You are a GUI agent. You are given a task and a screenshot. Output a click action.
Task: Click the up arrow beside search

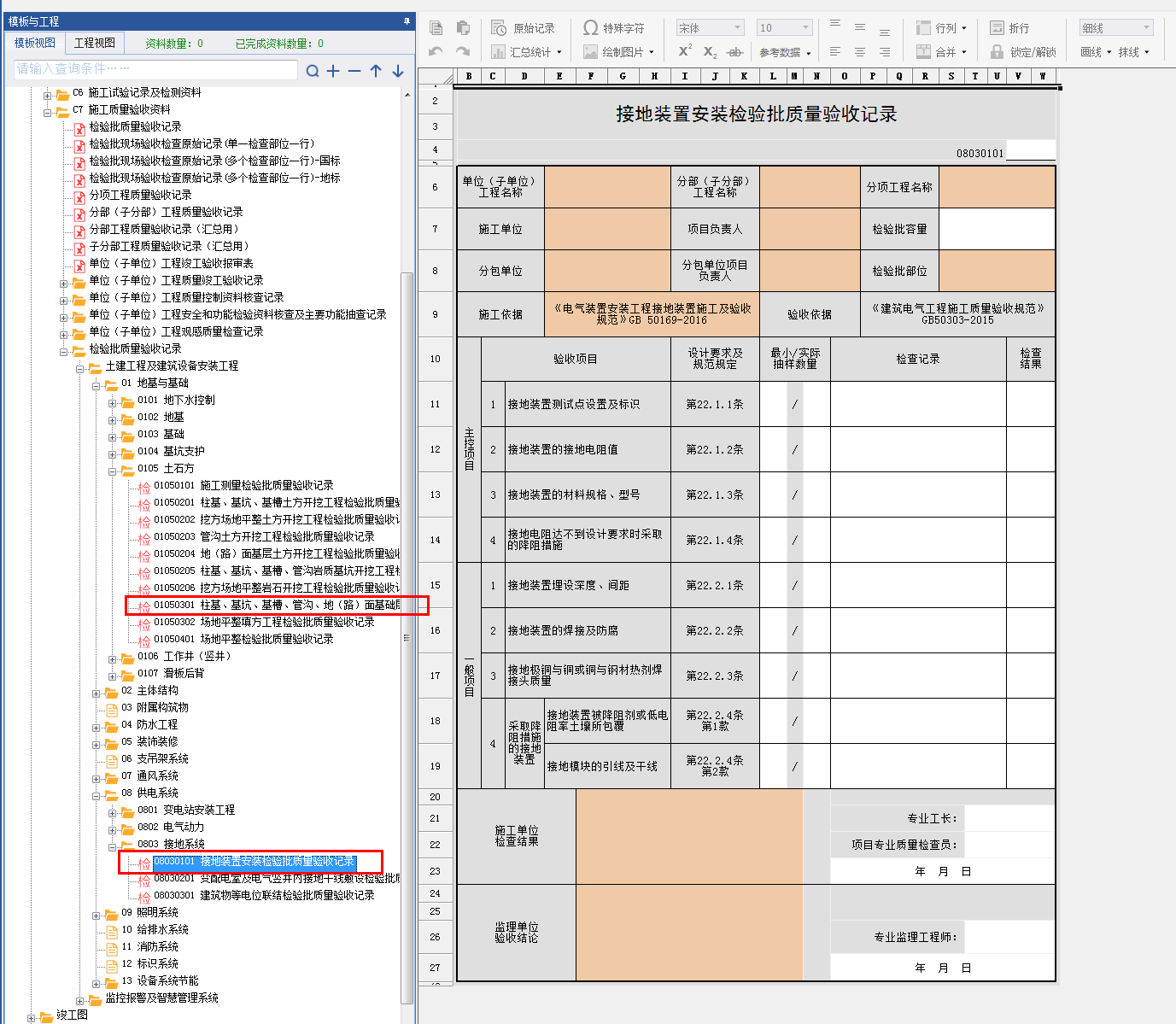[376, 71]
